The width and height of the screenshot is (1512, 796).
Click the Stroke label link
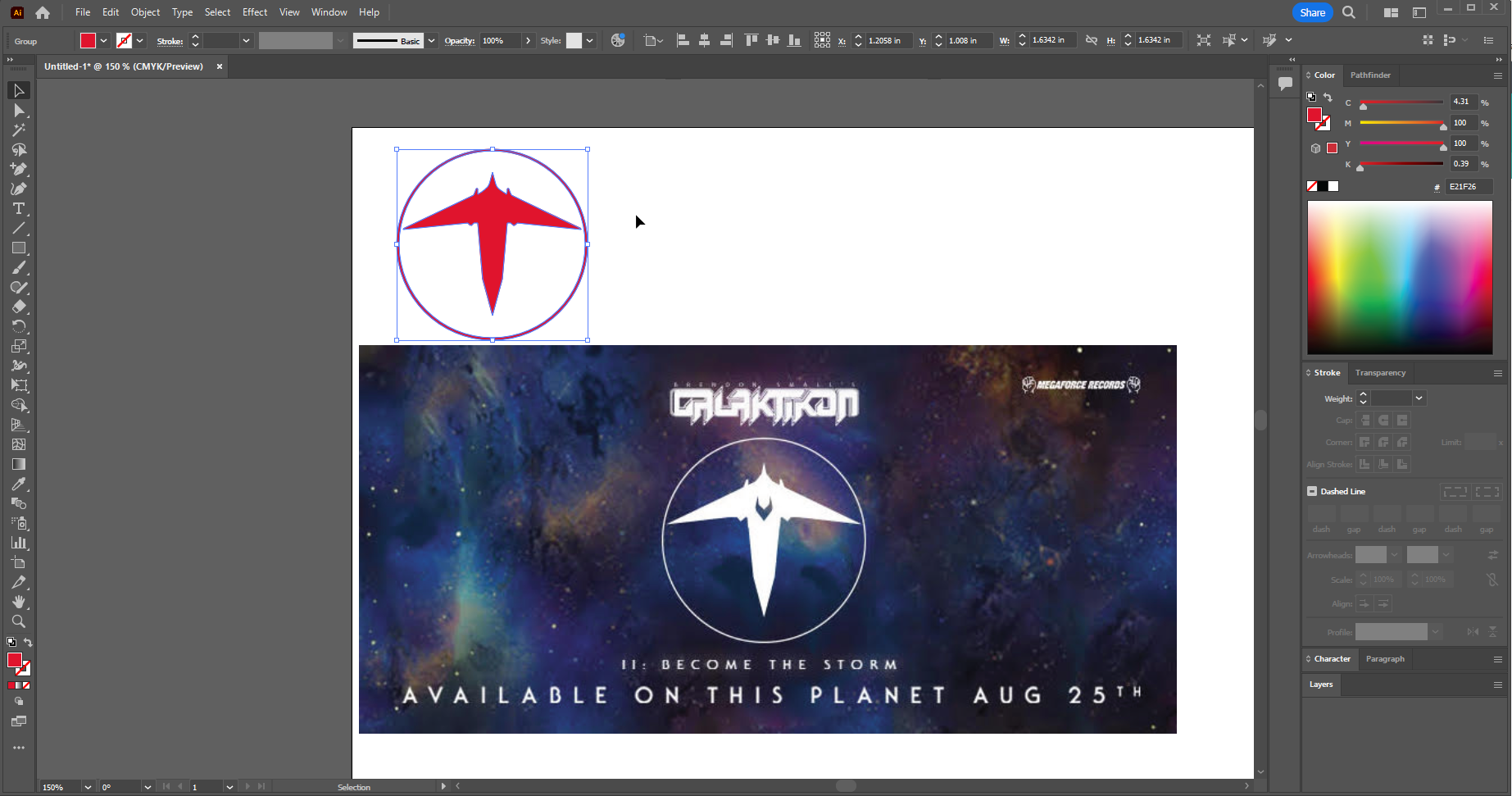[170, 41]
